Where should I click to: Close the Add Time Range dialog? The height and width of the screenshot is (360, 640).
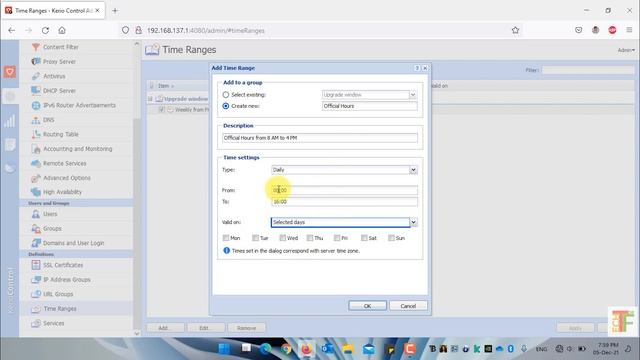(425, 68)
